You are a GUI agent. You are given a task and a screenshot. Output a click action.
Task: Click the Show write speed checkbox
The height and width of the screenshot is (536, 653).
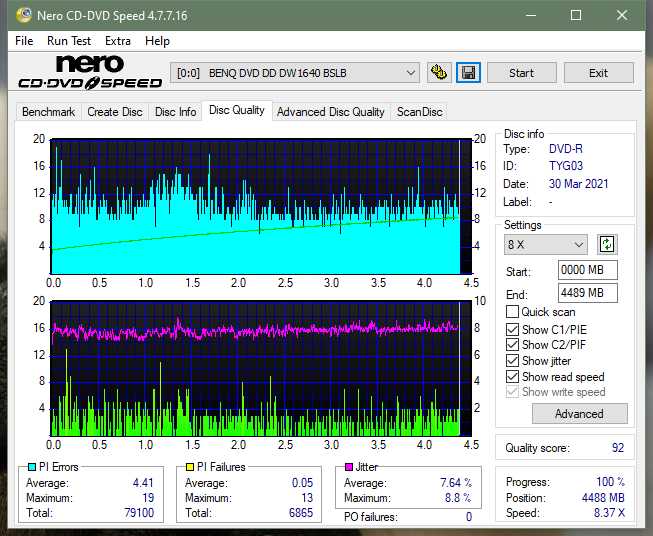click(512, 392)
